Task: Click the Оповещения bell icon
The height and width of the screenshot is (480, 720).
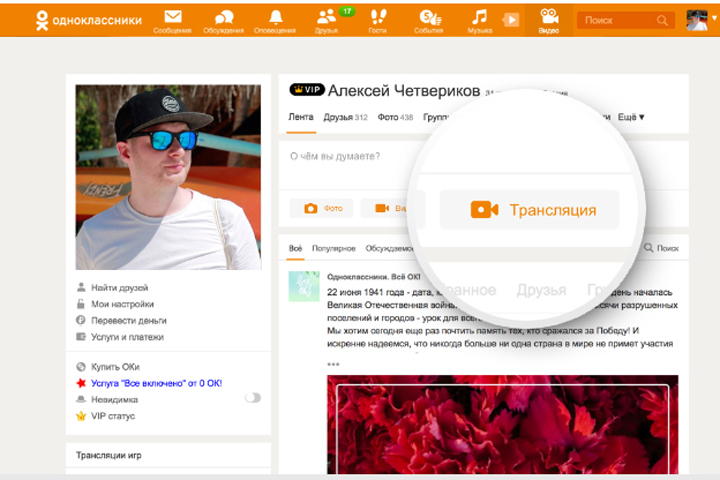Action: [x=276, y=19]
